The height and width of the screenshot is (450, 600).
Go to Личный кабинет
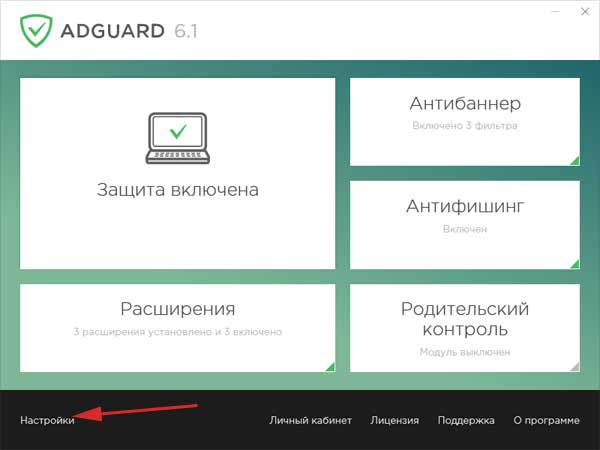tap(310, 421)
